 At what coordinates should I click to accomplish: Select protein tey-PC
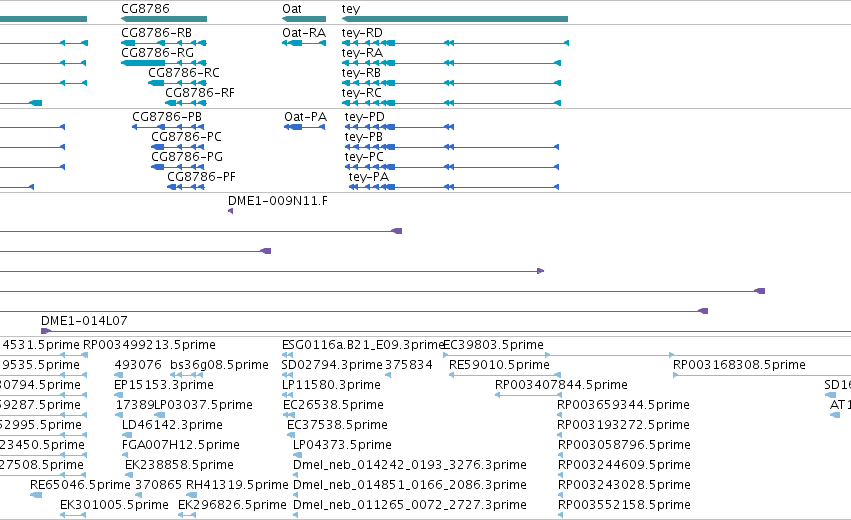(x=452, y=167)
